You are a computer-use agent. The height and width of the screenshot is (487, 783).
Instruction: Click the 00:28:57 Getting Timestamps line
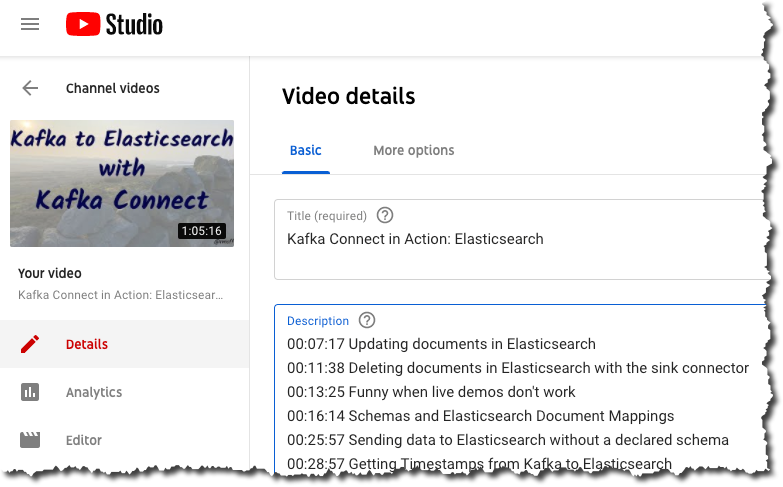click(x=479, y=464)
